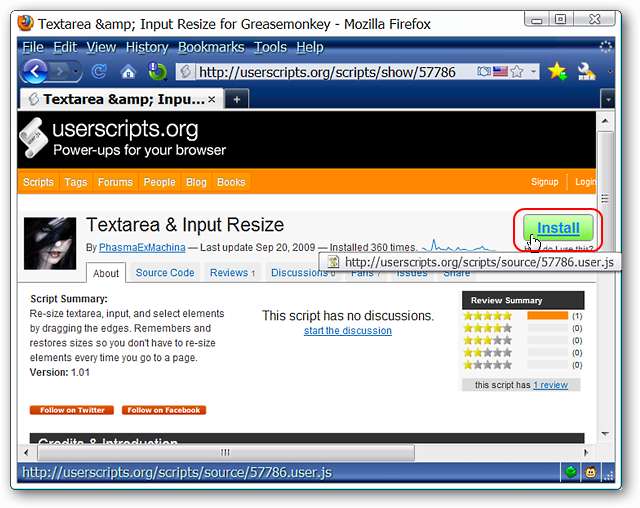Image resolution: width=640 pixels, height=508 pixels.
Task: Go to Books in the orange navigation bar
Action: coord(231,182)
